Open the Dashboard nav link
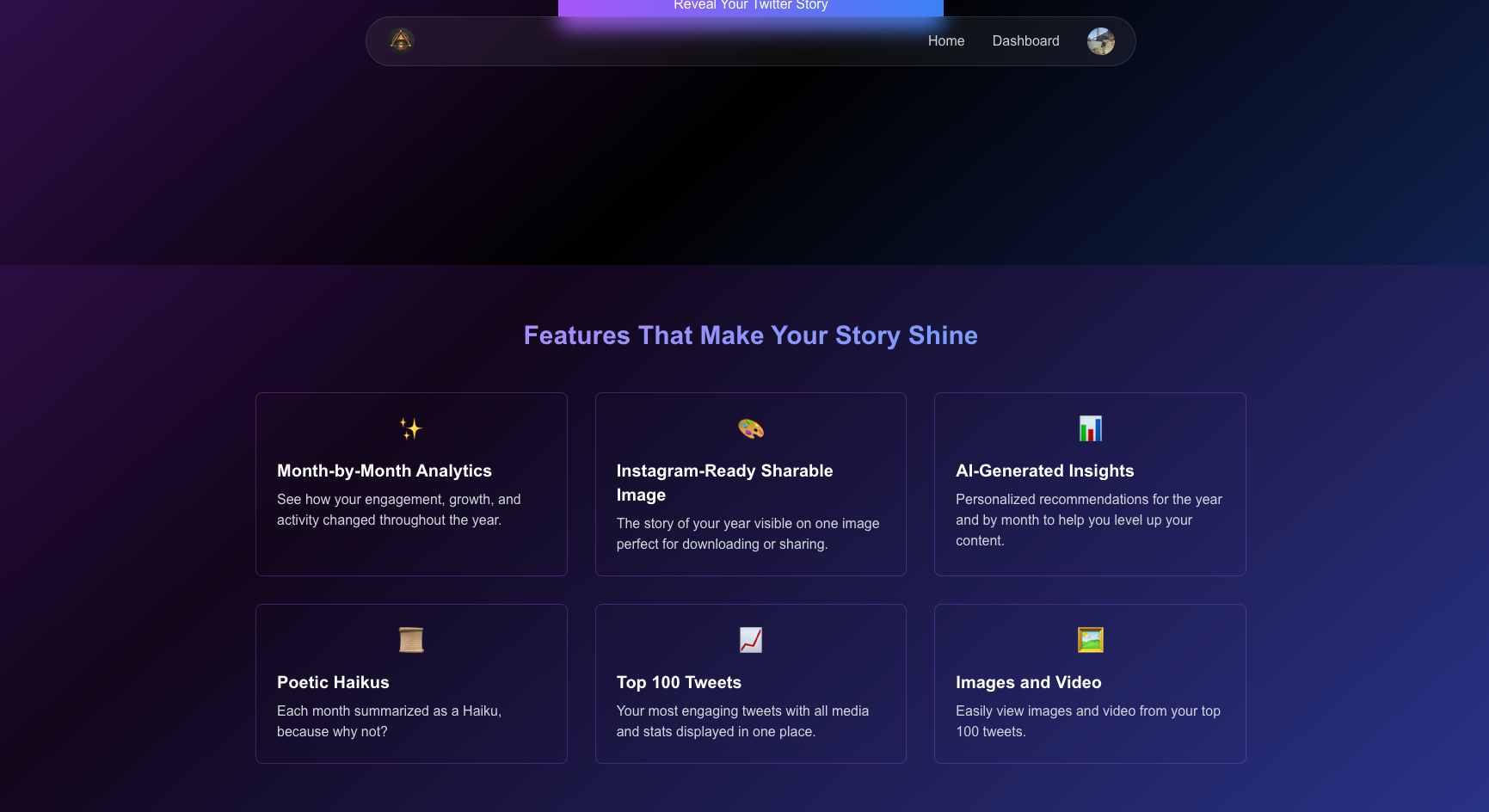Viewport: 1489px width, 812px height. click(x=1025, y=41)
